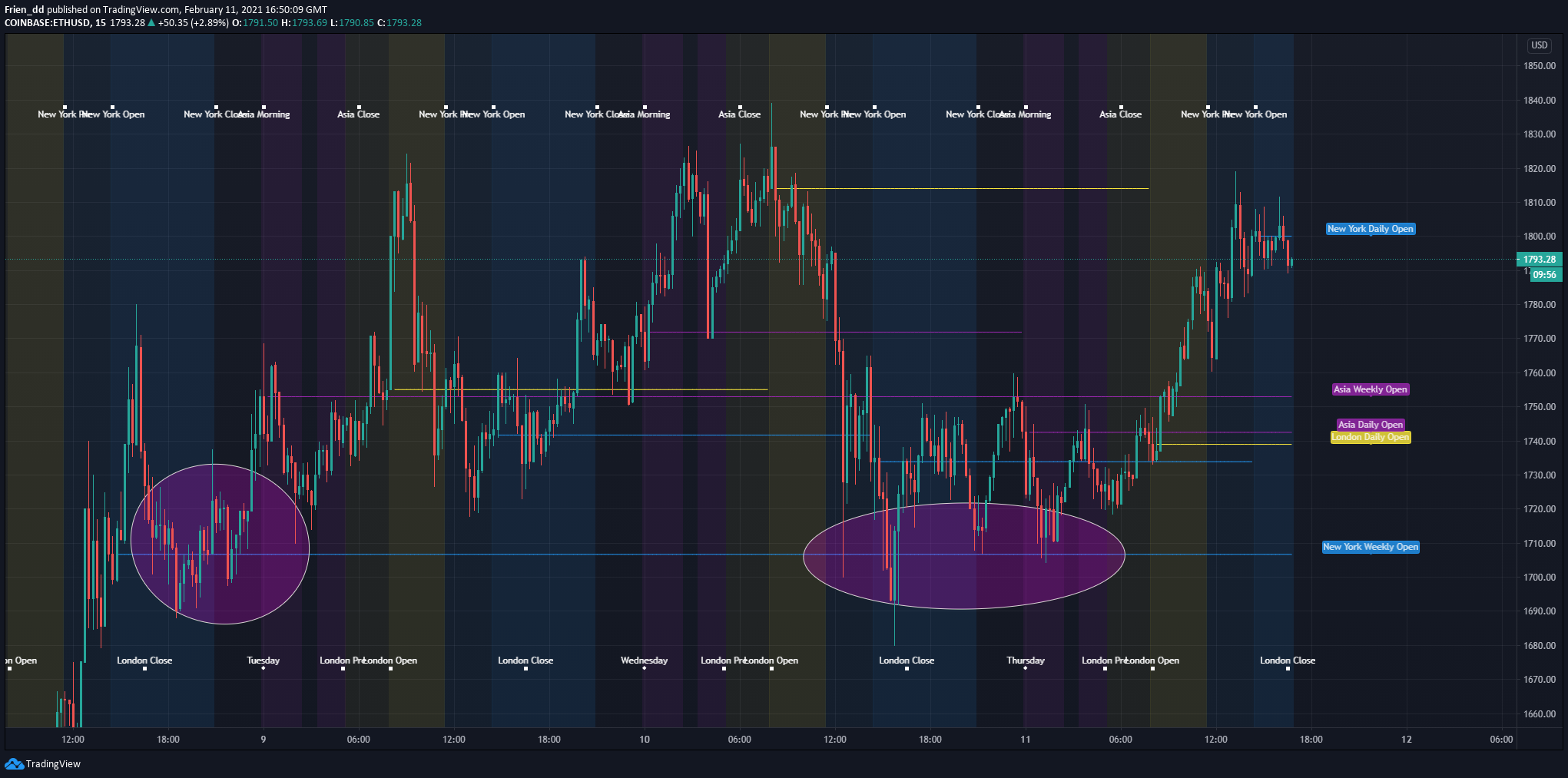Click the 1760.00 price axis label

(1540, 373)
